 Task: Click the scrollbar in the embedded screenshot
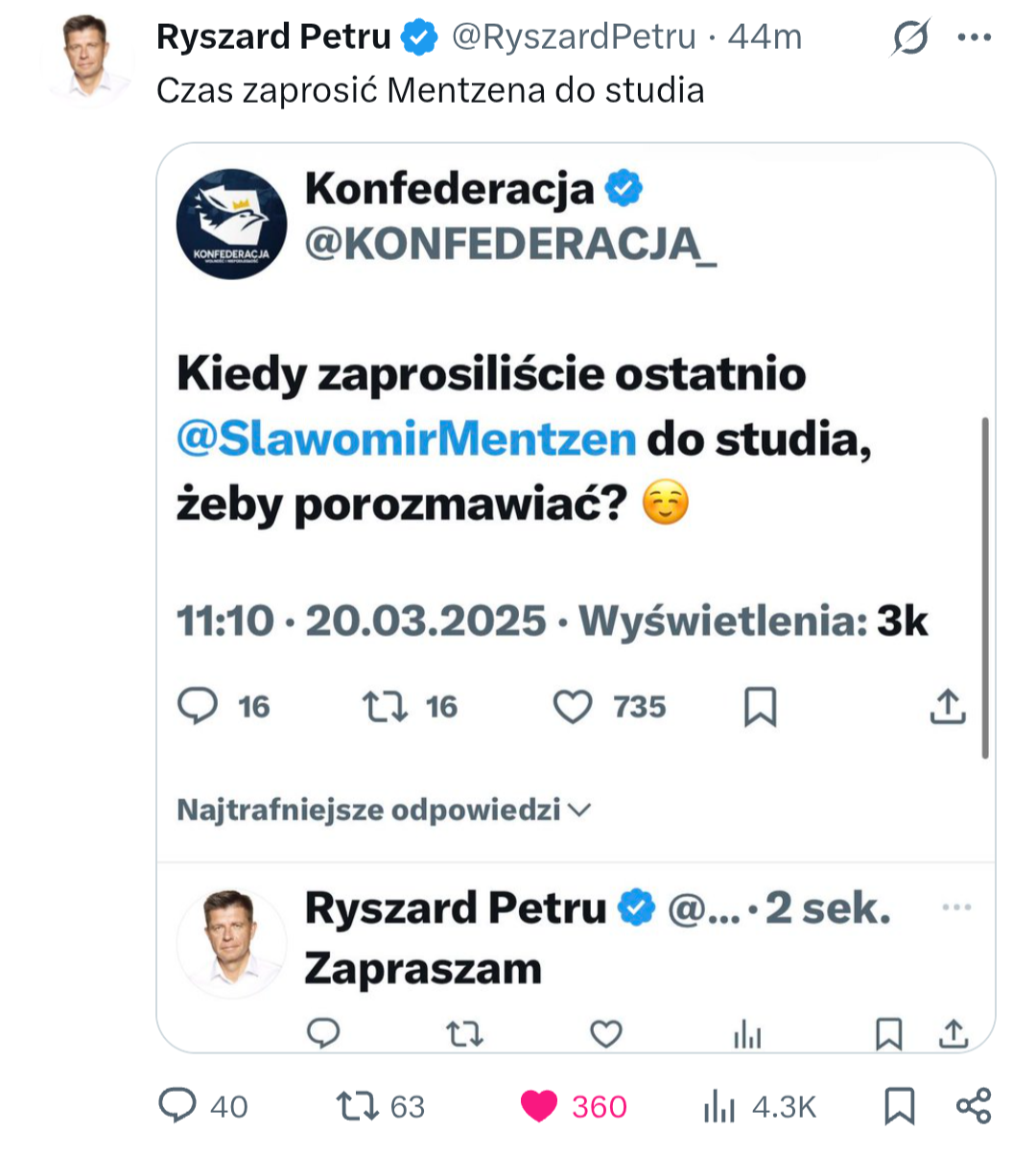click(x=985, y=587)
